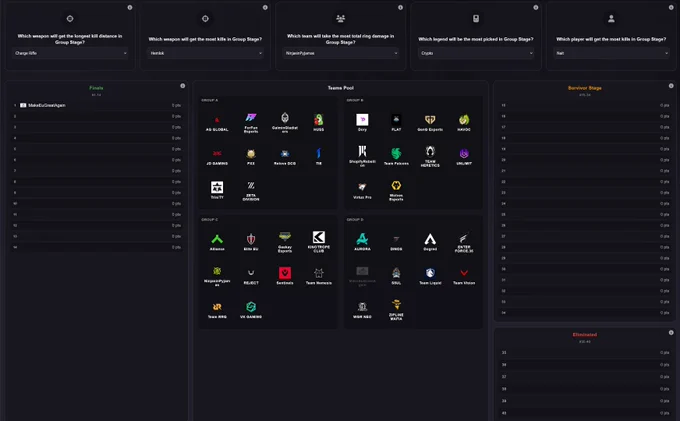680x421 pixels.
Task: Pick the FLAT team logo
Action: click(396, 120)
